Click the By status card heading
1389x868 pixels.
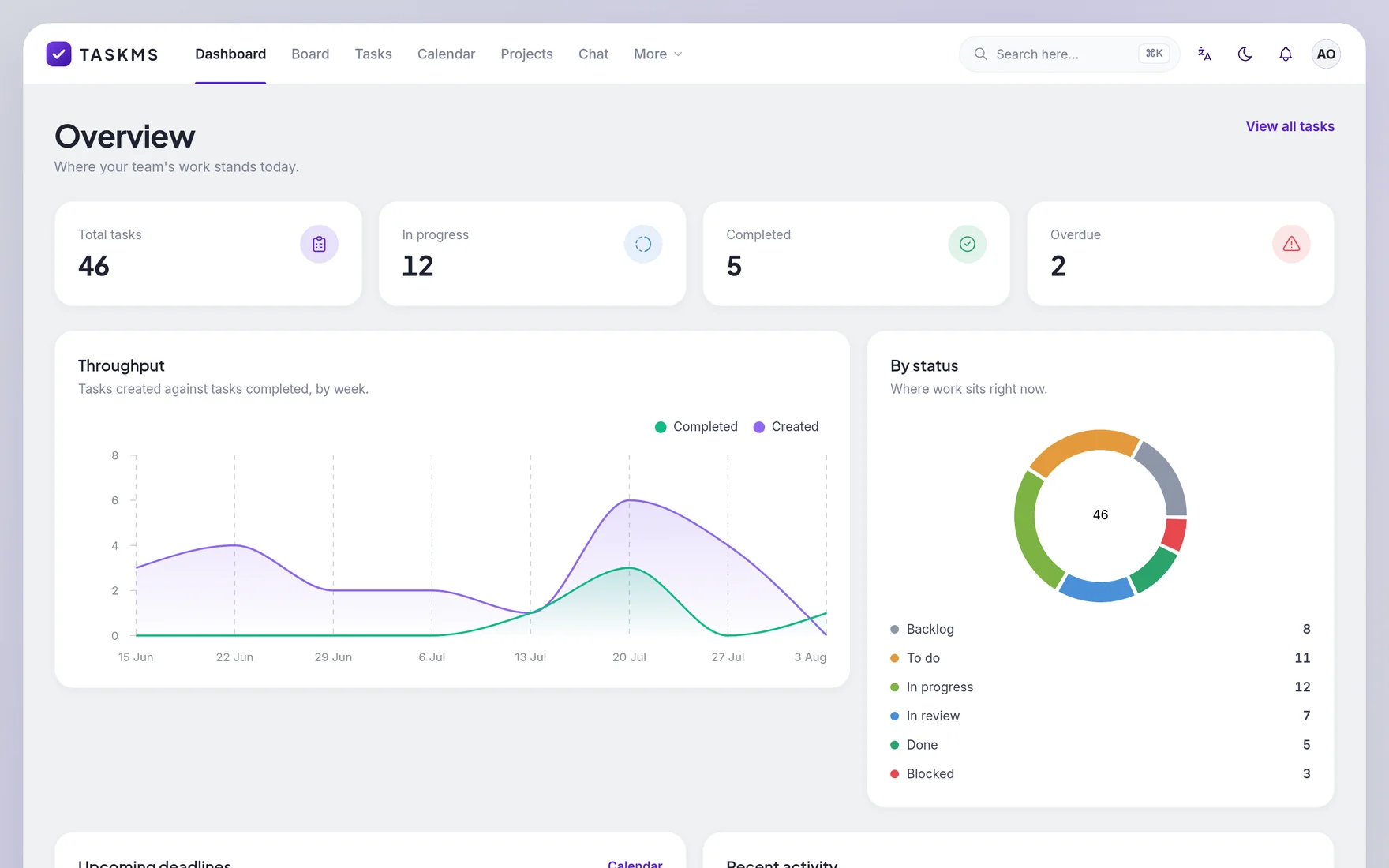pos(924,366)
